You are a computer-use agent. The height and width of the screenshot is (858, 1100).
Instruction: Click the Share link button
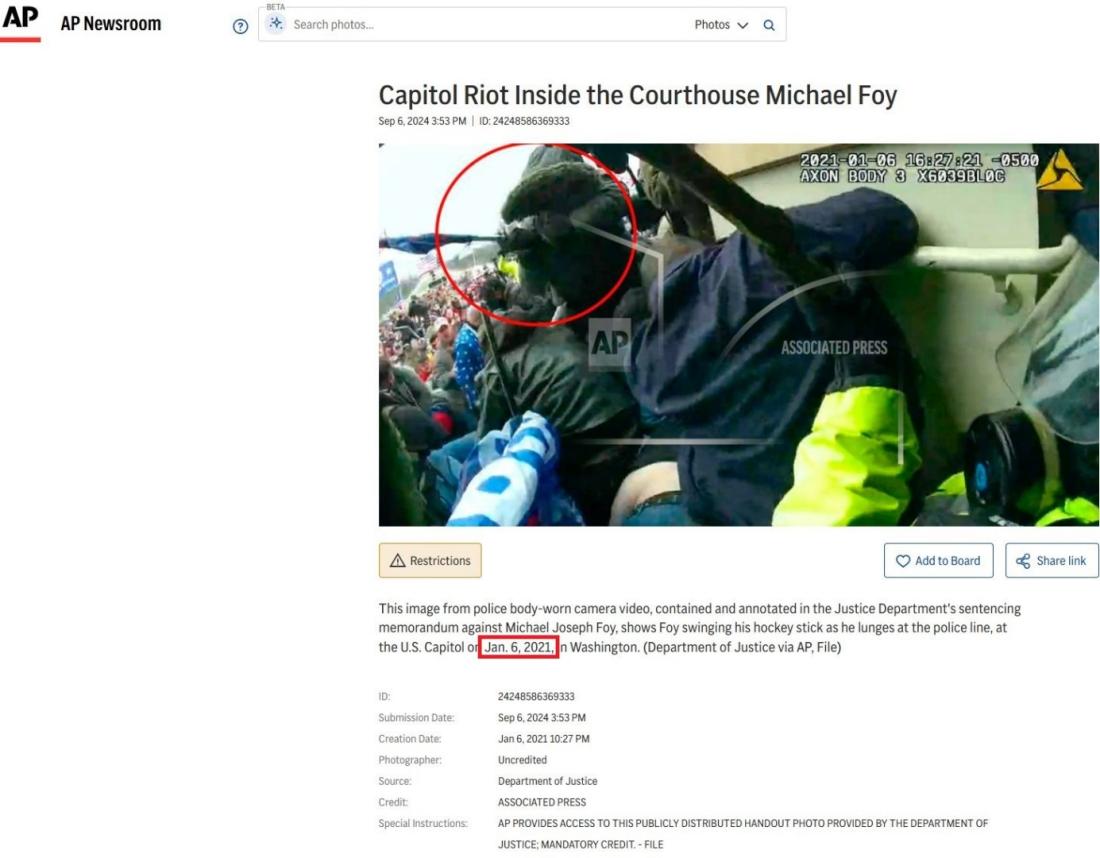[1052, 561]
